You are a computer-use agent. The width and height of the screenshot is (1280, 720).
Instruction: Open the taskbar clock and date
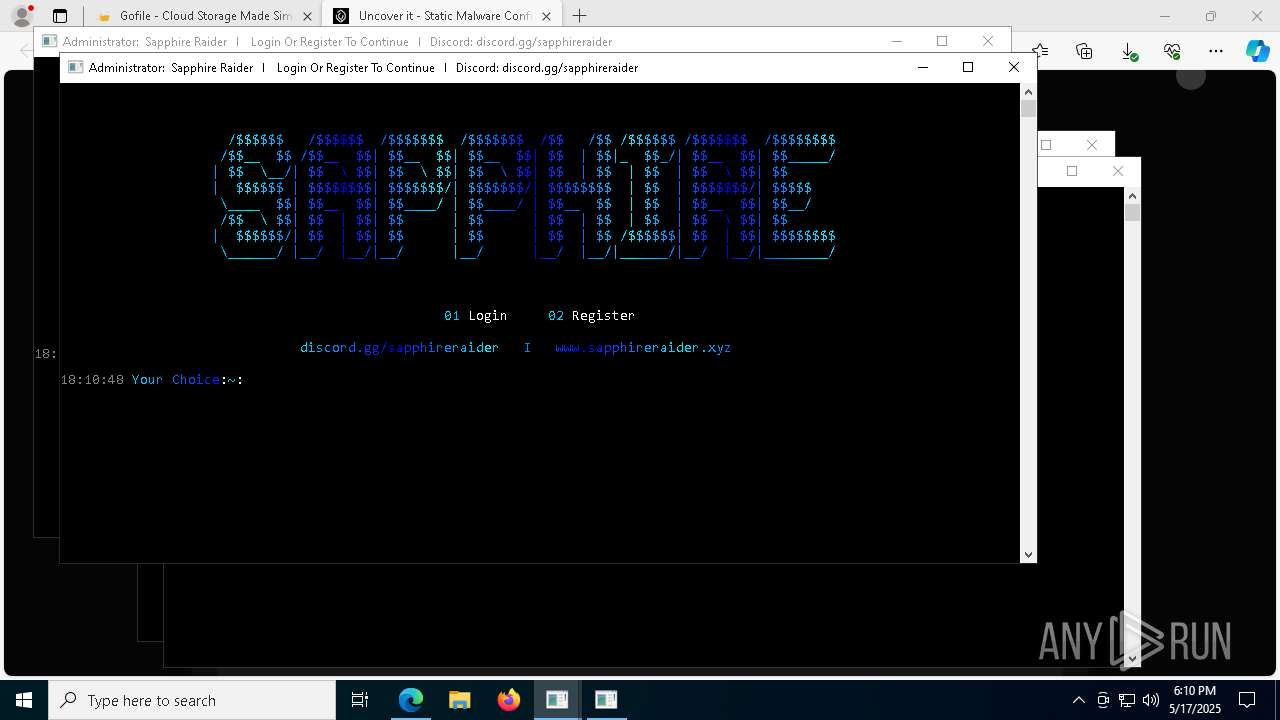[1194, 700]
